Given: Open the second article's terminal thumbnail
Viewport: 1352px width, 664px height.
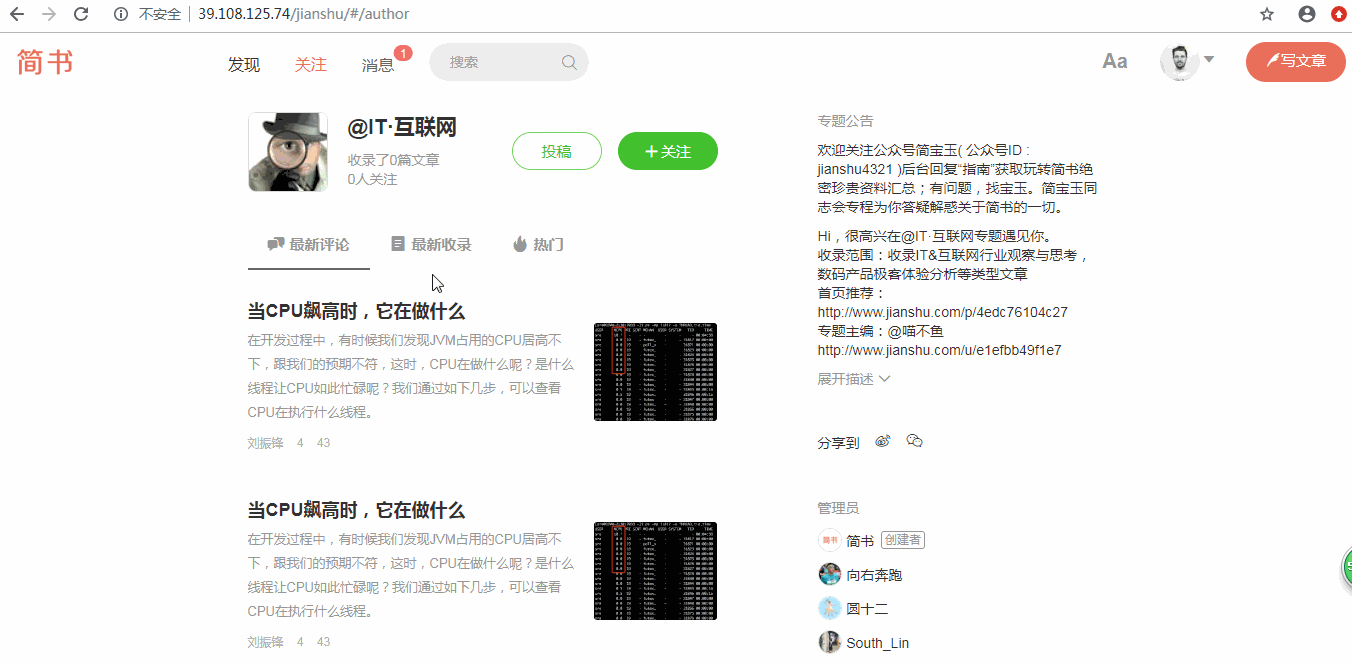Looking at the screenshot, I should click(x=655, y=570).
